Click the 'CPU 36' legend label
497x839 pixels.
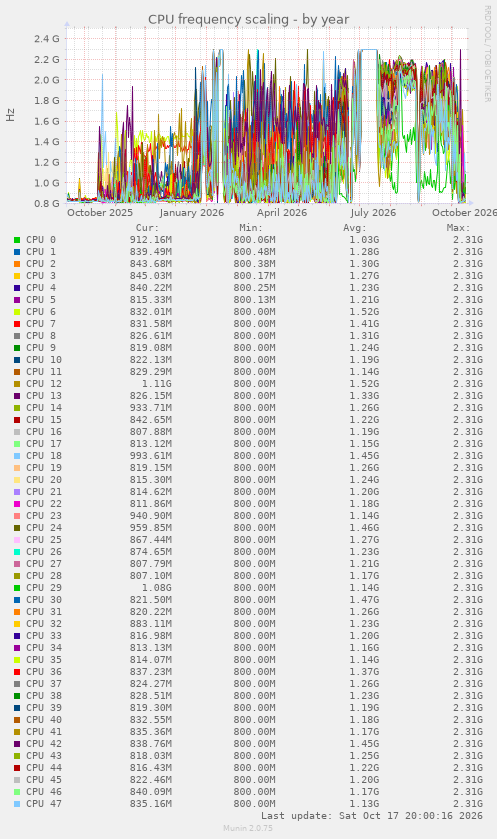click(44, 672)
